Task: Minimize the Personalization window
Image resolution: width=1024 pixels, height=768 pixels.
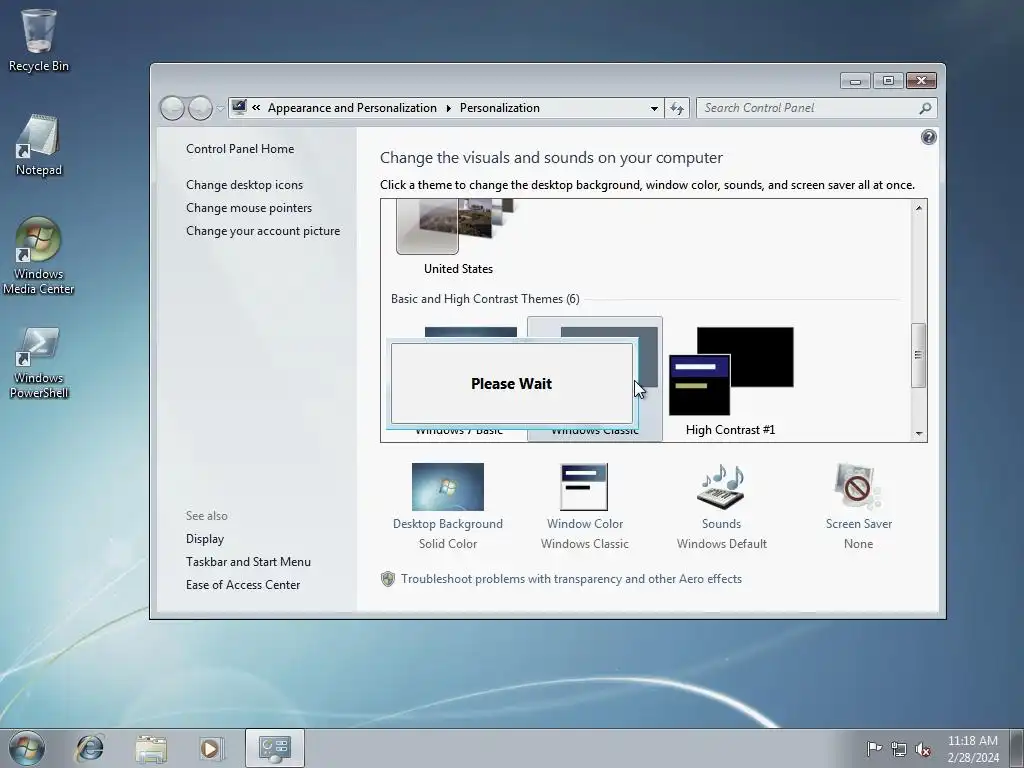Action: click(x=855, y=81)
